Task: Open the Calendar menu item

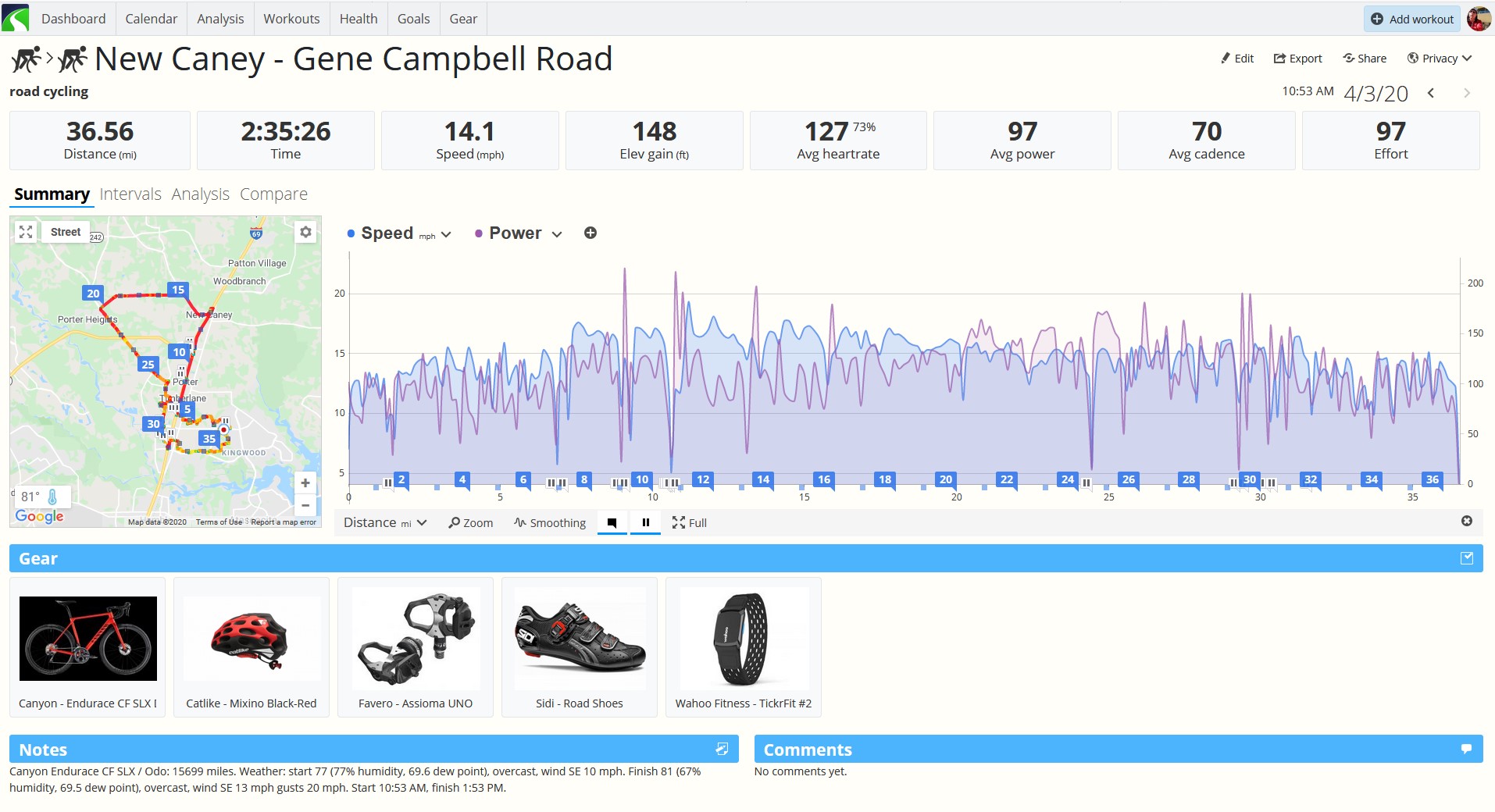Action: coord(152,19)
